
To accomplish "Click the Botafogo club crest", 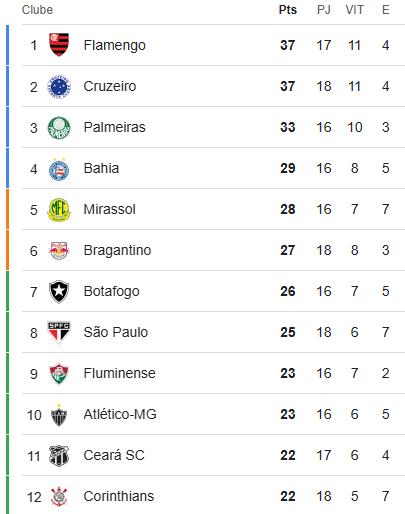I will [59, 292].
